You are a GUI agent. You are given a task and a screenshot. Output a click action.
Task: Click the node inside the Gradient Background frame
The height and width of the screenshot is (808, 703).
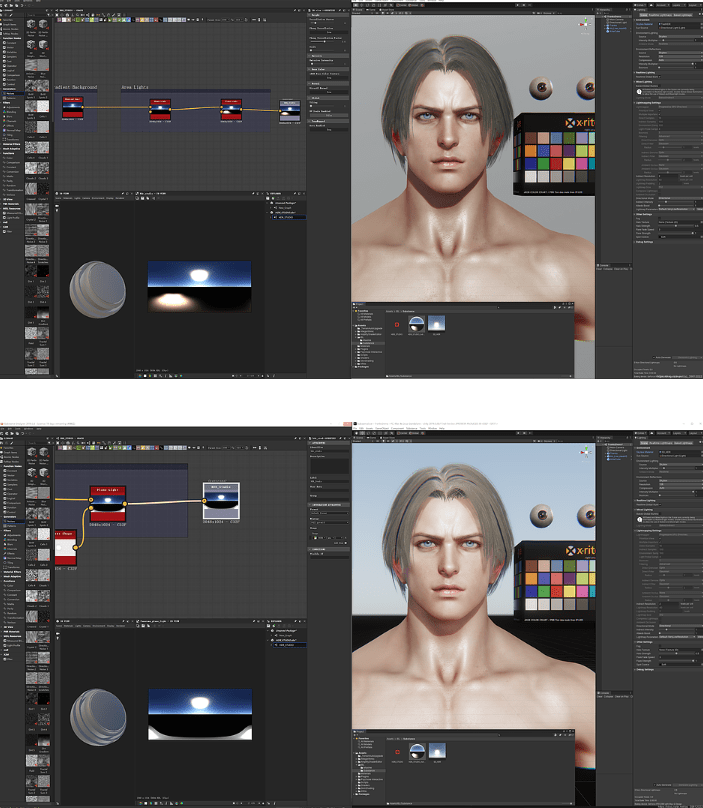[73, 108]
